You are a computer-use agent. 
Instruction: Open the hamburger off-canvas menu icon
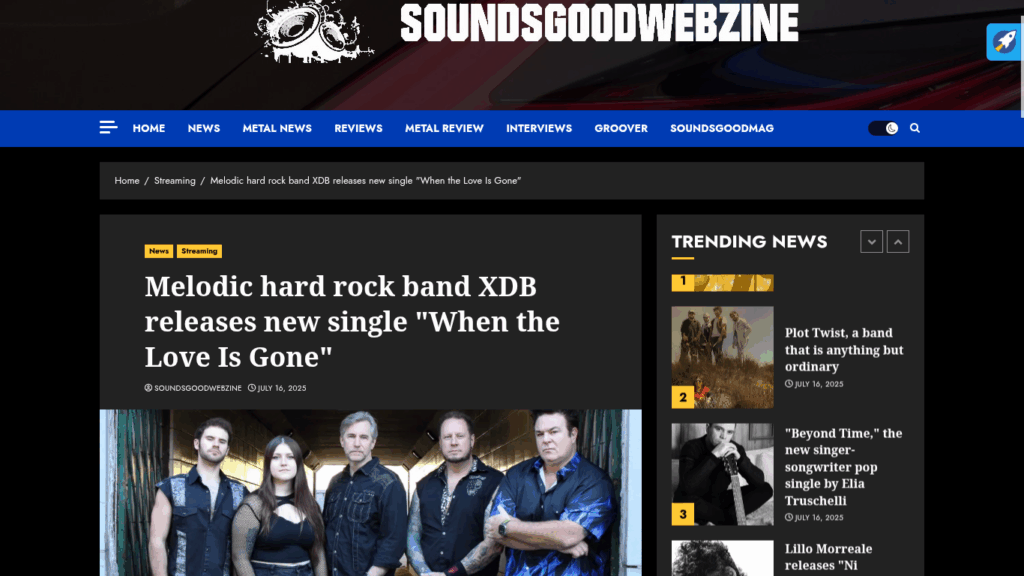[x=108, y=127]
